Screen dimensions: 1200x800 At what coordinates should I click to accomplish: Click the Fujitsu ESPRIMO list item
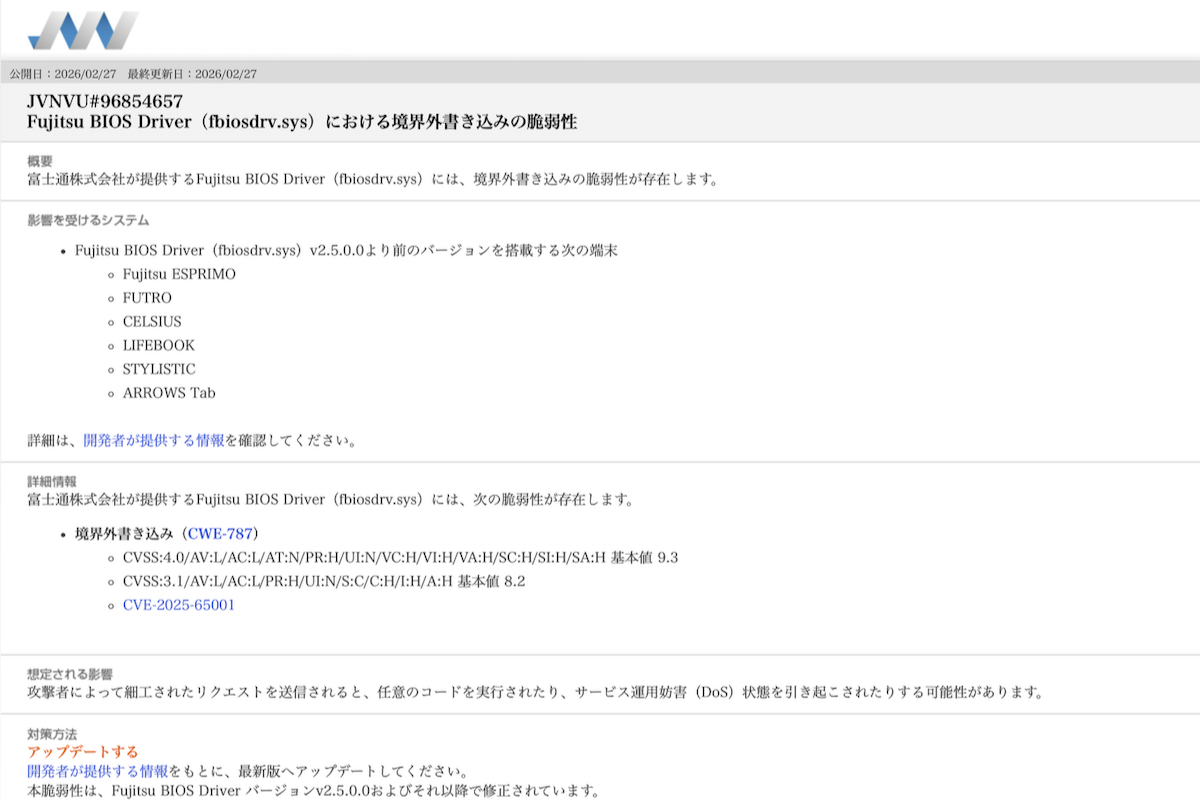(179, 274)
